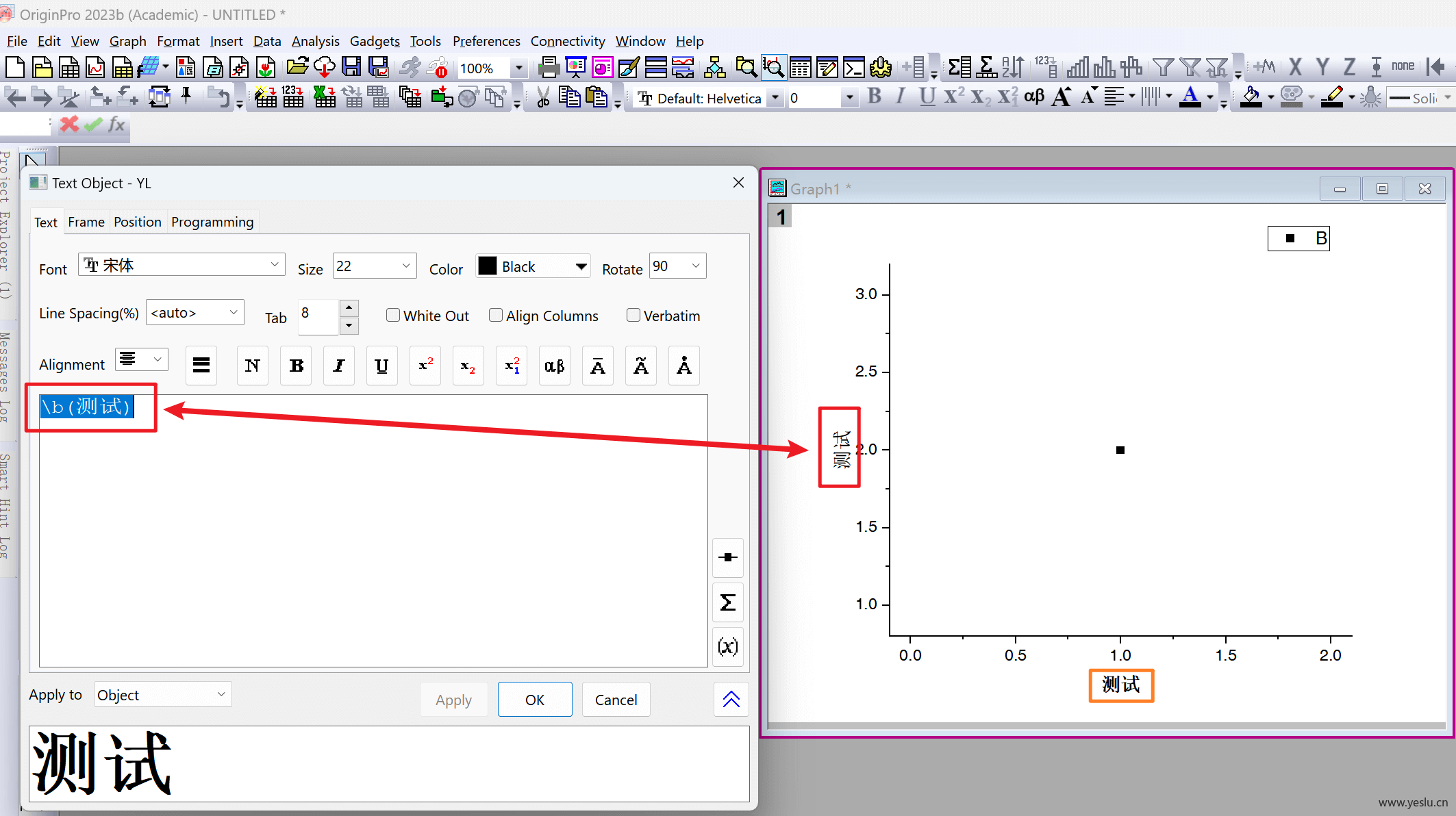Open the zoom 100% dropdown

point(519,68)
